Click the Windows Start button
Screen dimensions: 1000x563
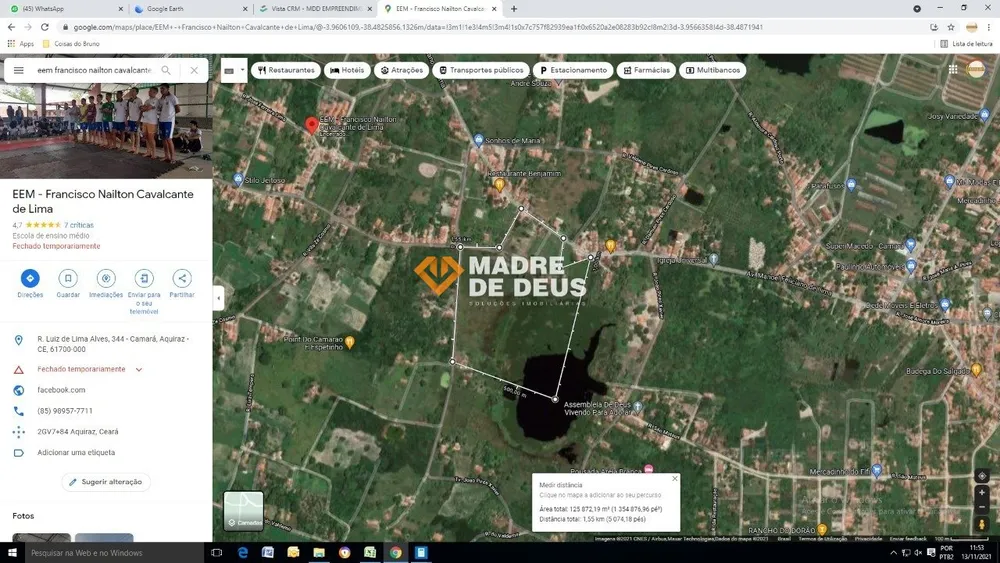tap(11, 553)
